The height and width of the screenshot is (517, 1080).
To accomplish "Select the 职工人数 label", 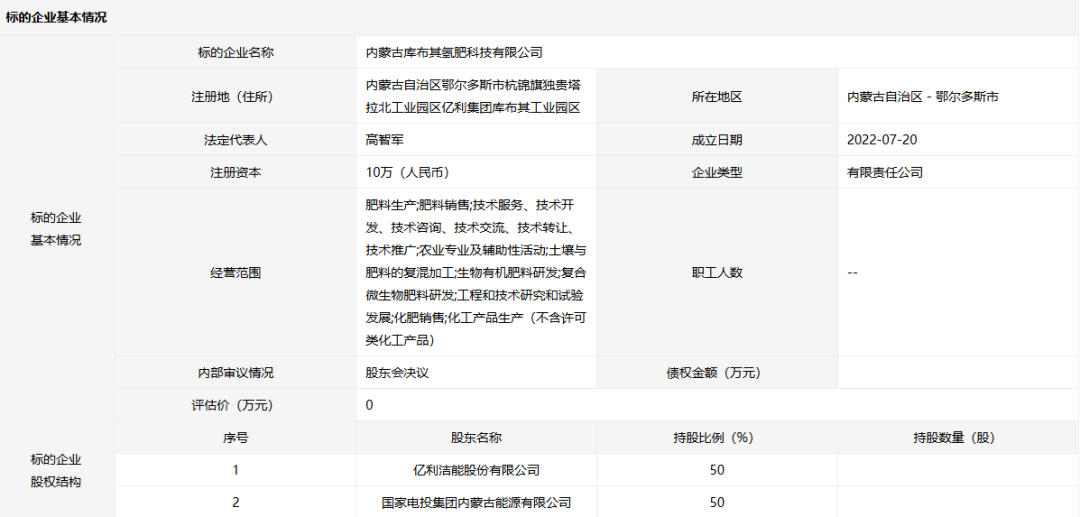I will [x=717, y=273].
